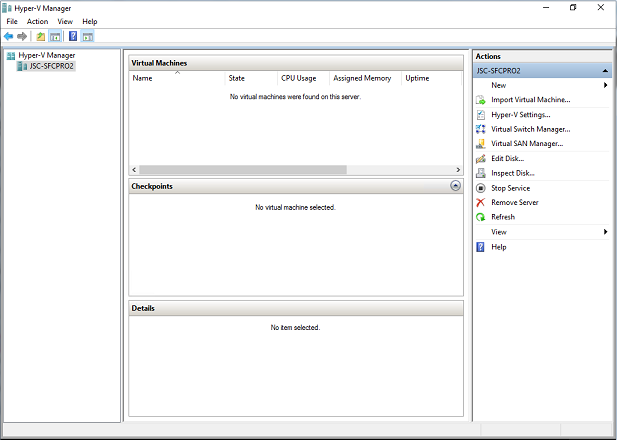Image resolution: width=617 pixels, height=440 pixels.
Task: Select Hyper-V Manager root tree node
Action: coord(46,55)
